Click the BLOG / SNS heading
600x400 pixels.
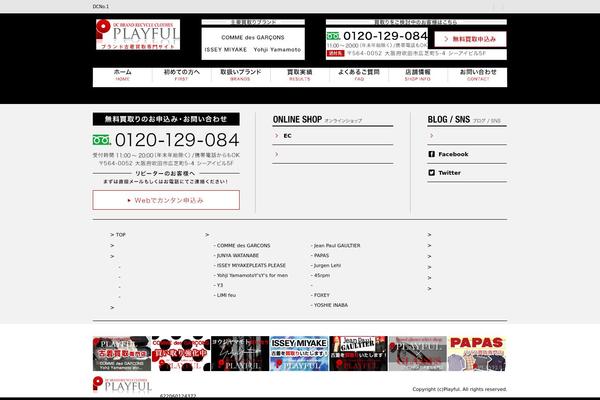click(448, 119)
